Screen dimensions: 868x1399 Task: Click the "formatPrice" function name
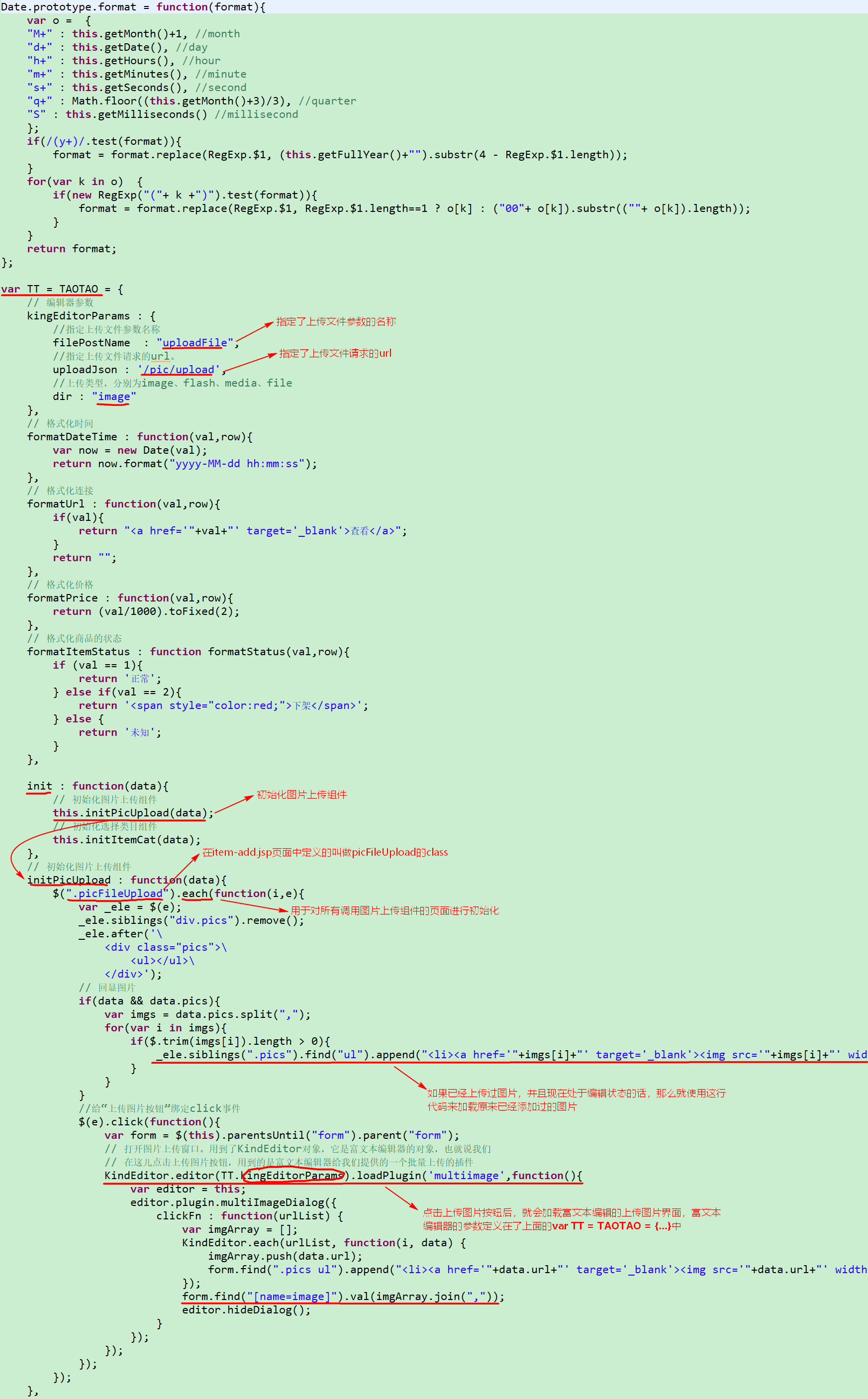[63, 598]
